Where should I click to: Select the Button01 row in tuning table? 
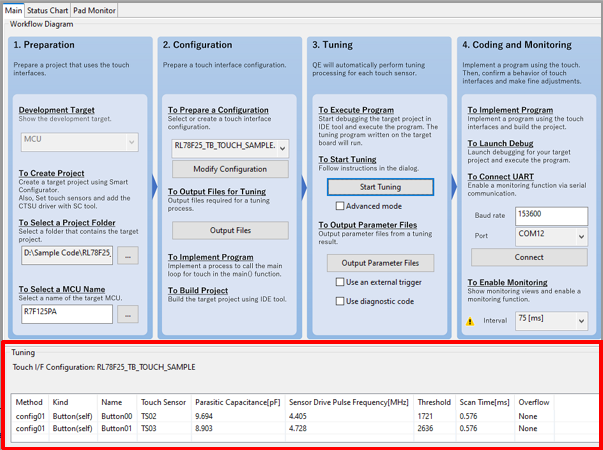coord(116,427)
